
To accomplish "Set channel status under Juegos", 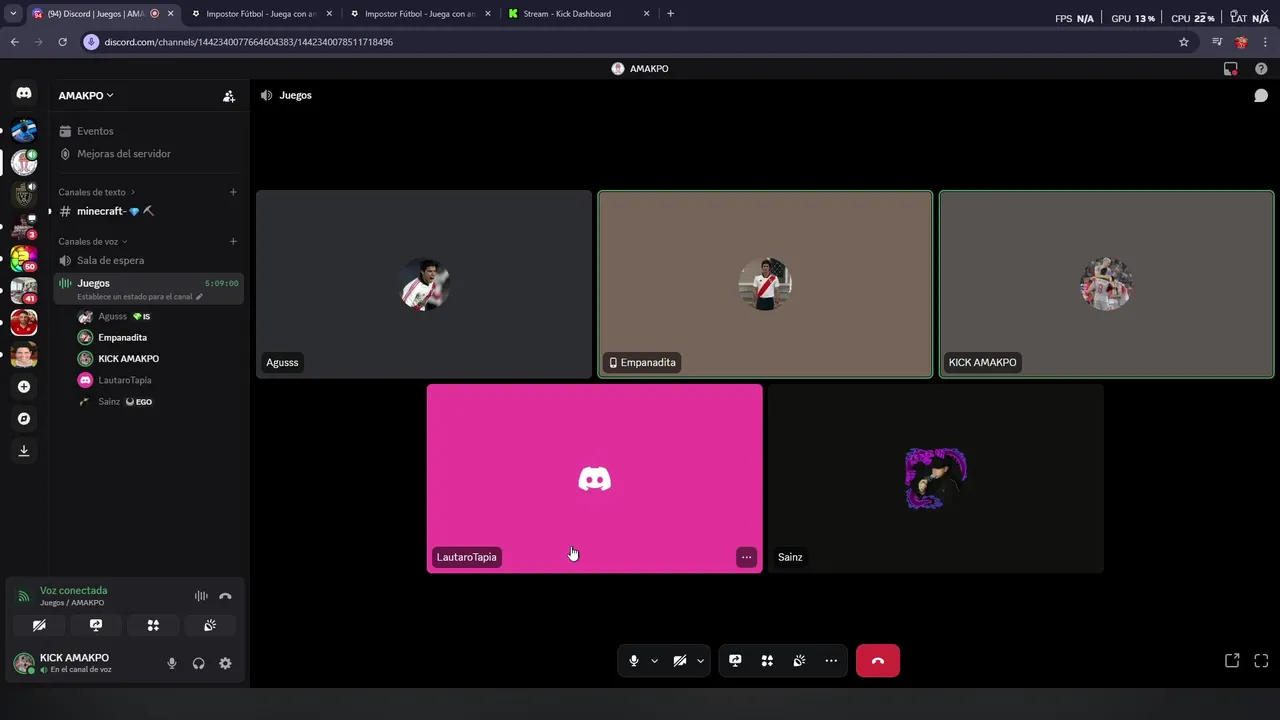I will (x=140, y=297).
